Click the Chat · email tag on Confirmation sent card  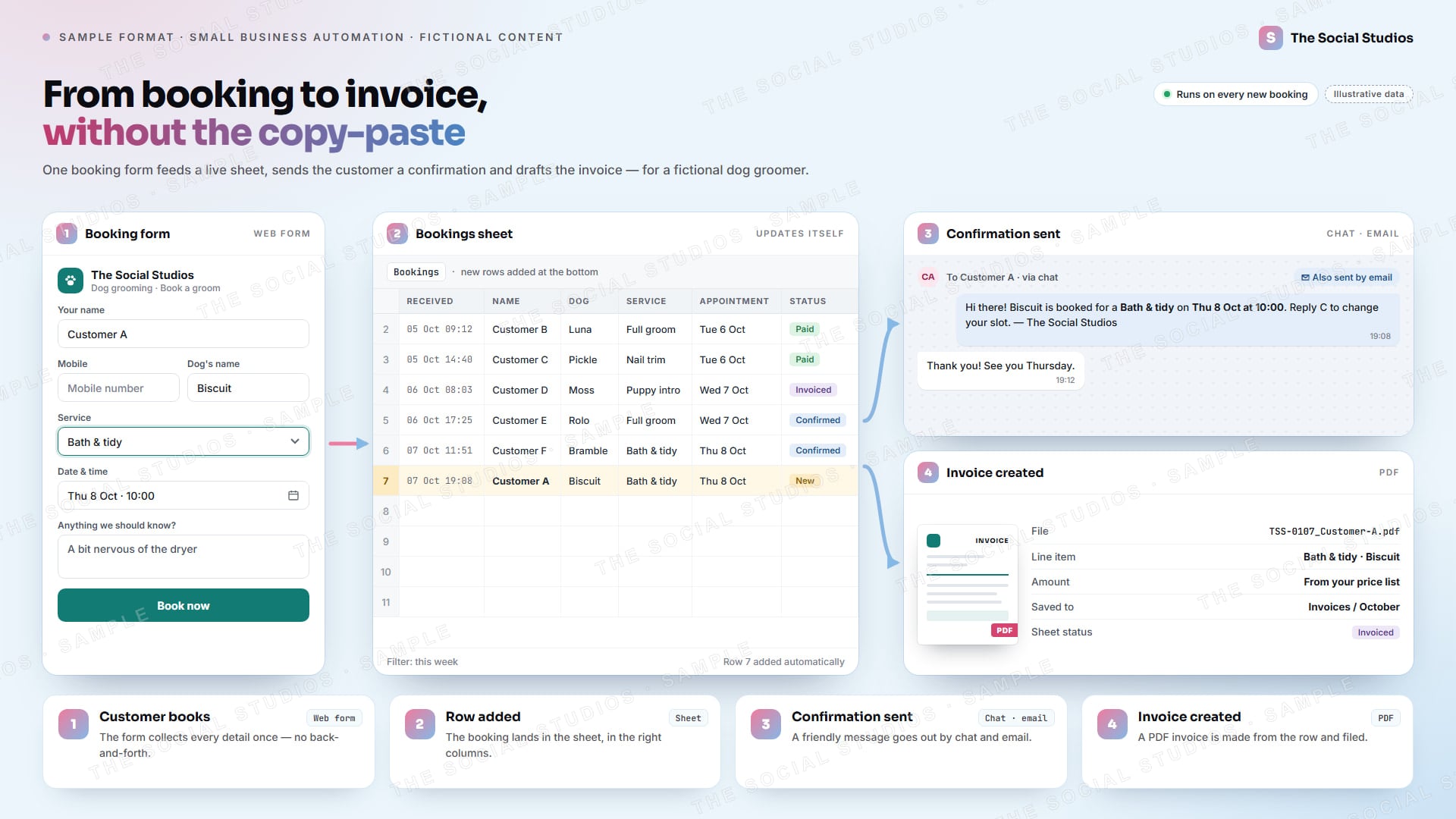pos(1016,718)
